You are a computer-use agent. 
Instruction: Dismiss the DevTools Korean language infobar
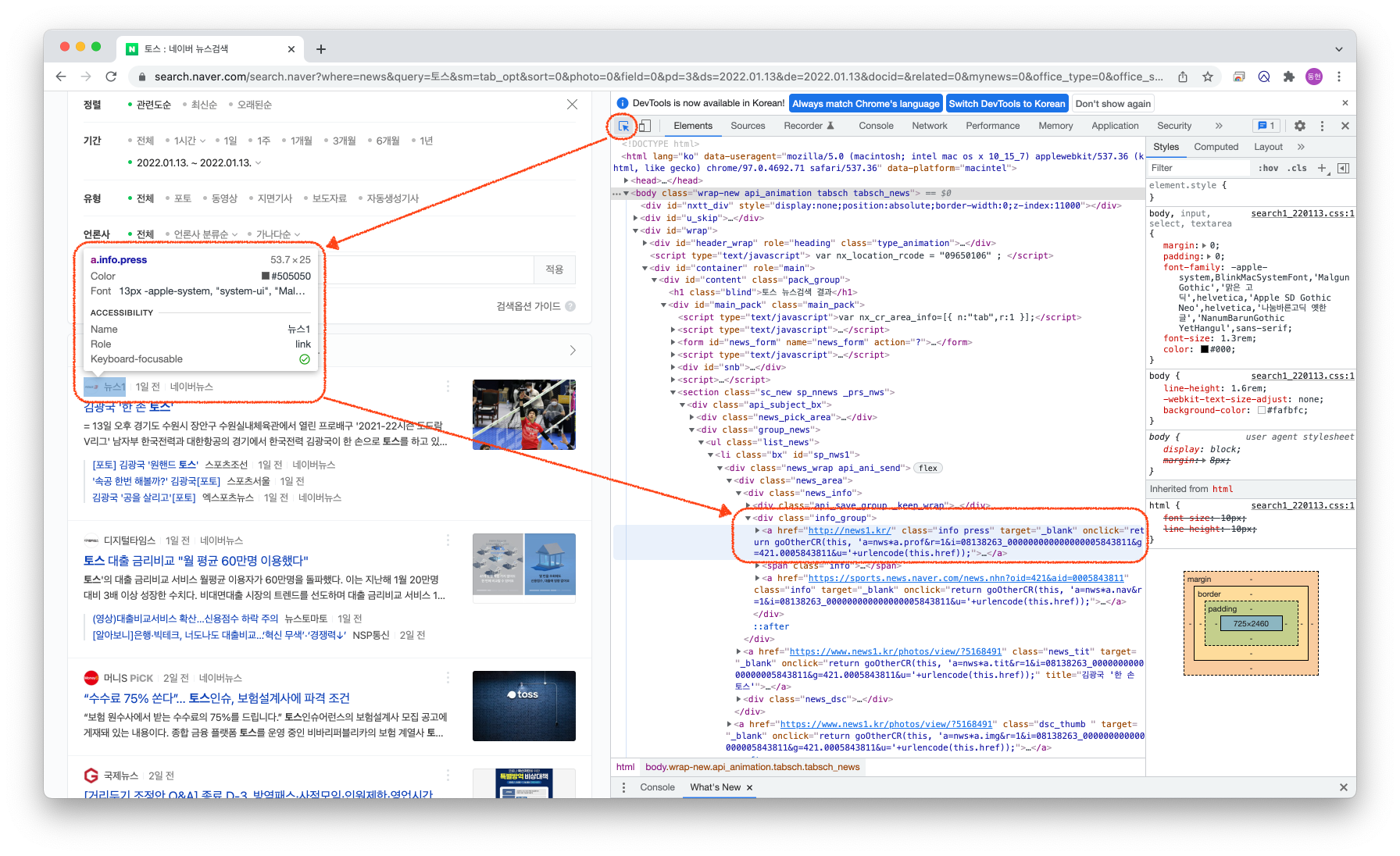1345,103
